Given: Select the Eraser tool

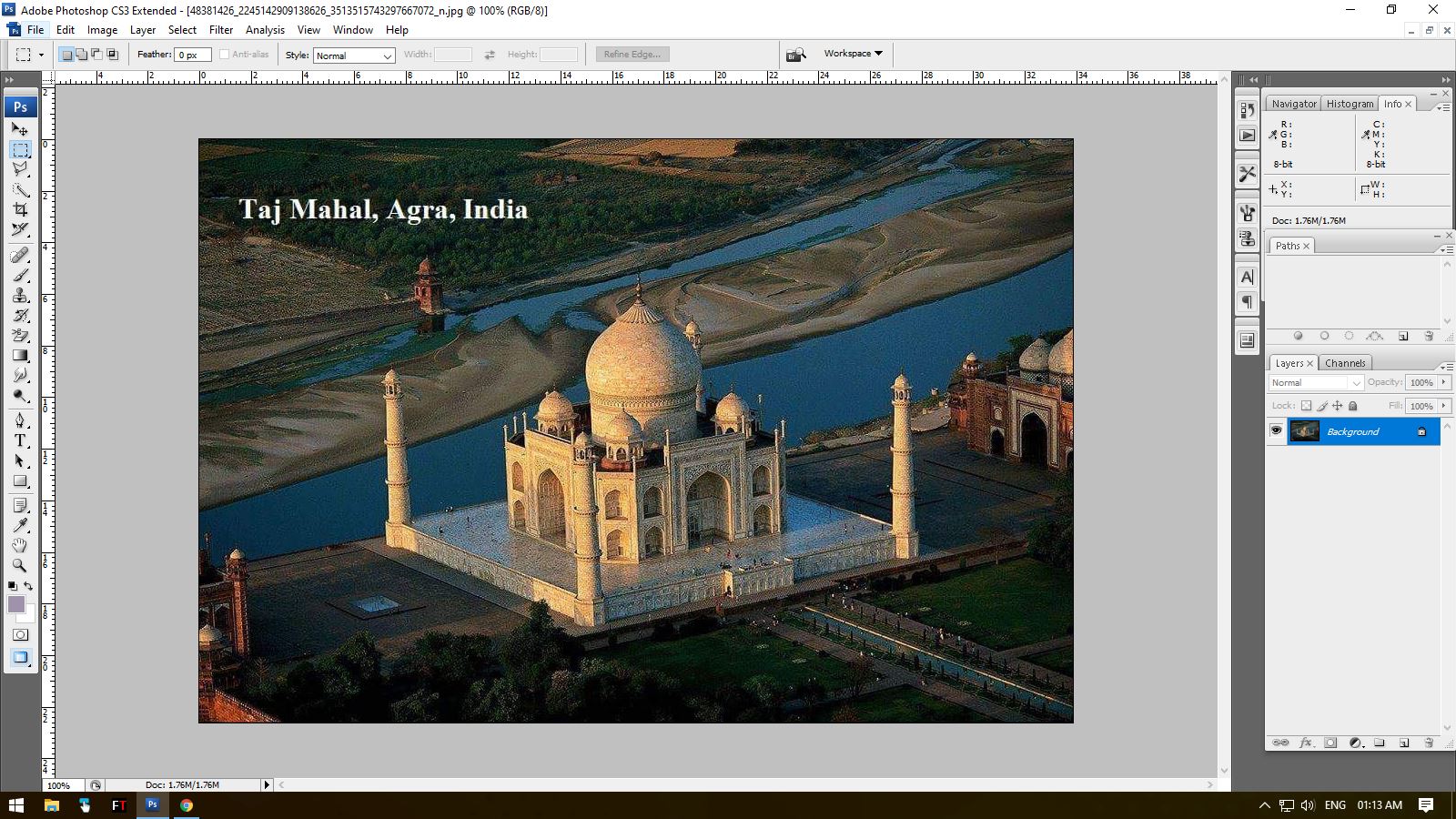Looking at the screenshot, I should click(20, 335).
